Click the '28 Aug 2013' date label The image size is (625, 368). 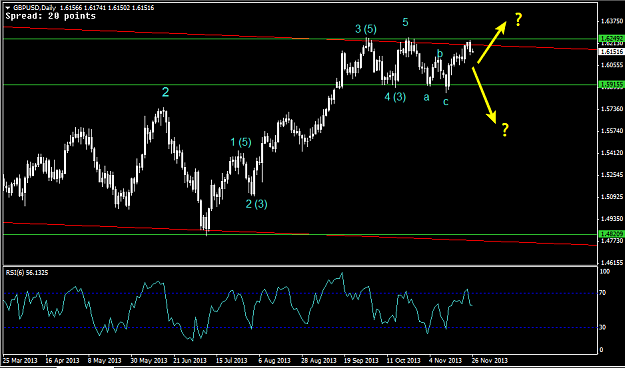318,360
